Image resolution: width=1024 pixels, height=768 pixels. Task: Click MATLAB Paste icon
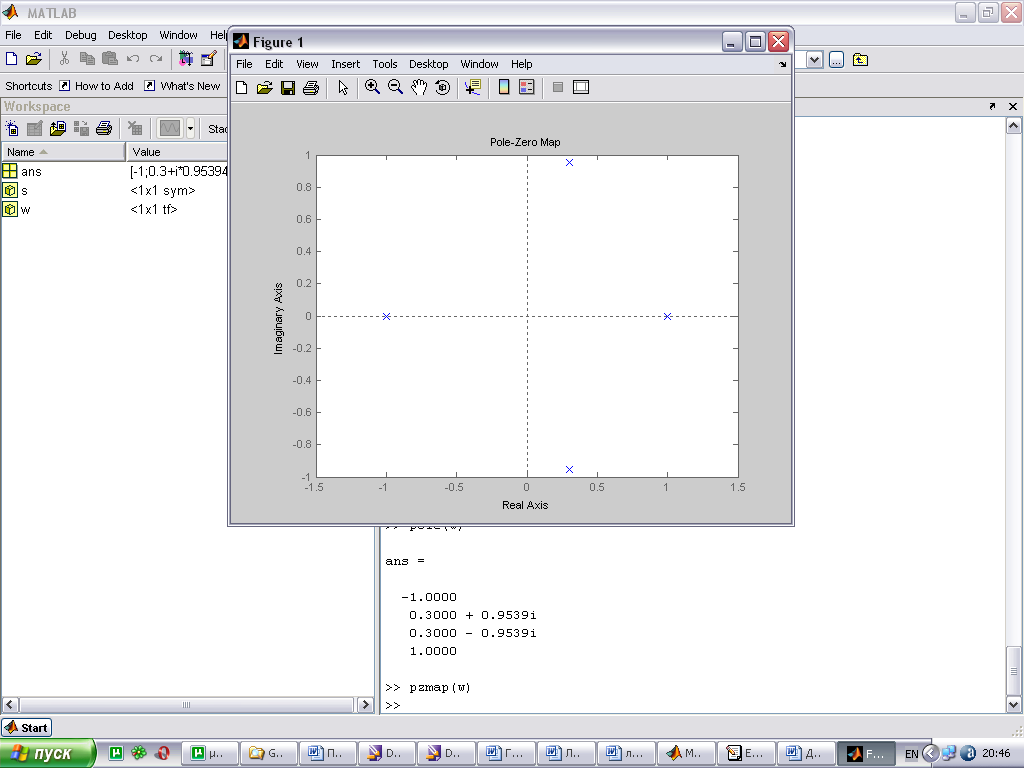110,59
